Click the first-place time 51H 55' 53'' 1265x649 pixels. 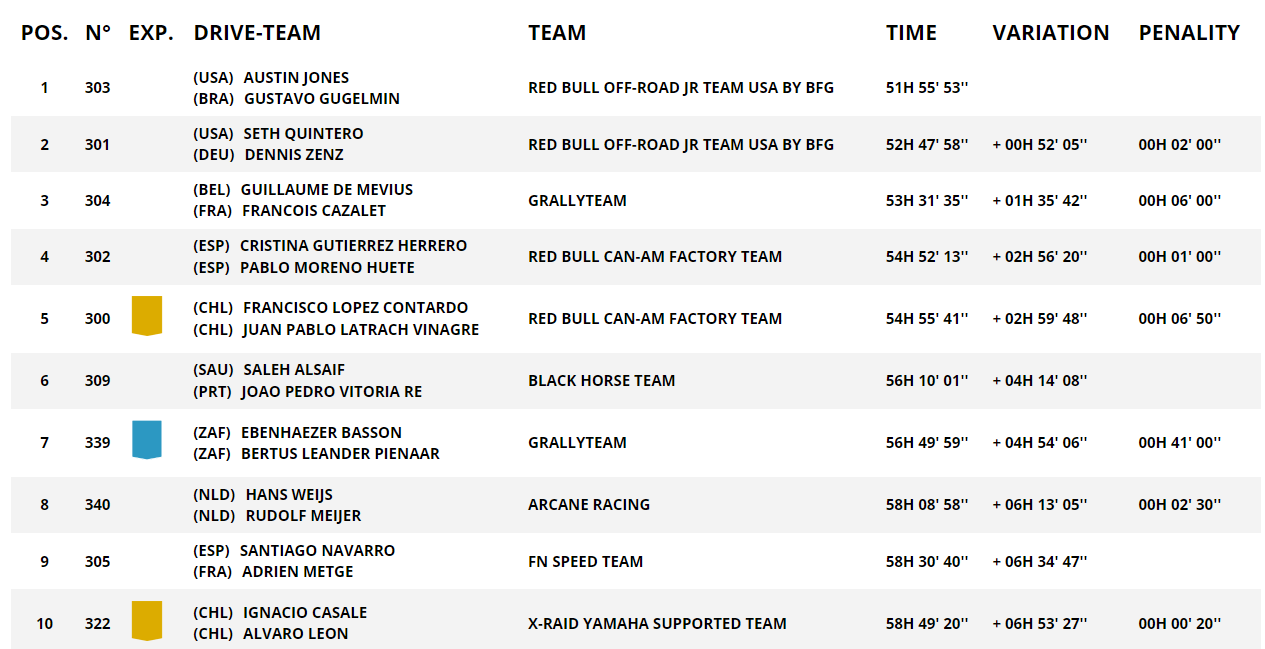tap(927, 87)
